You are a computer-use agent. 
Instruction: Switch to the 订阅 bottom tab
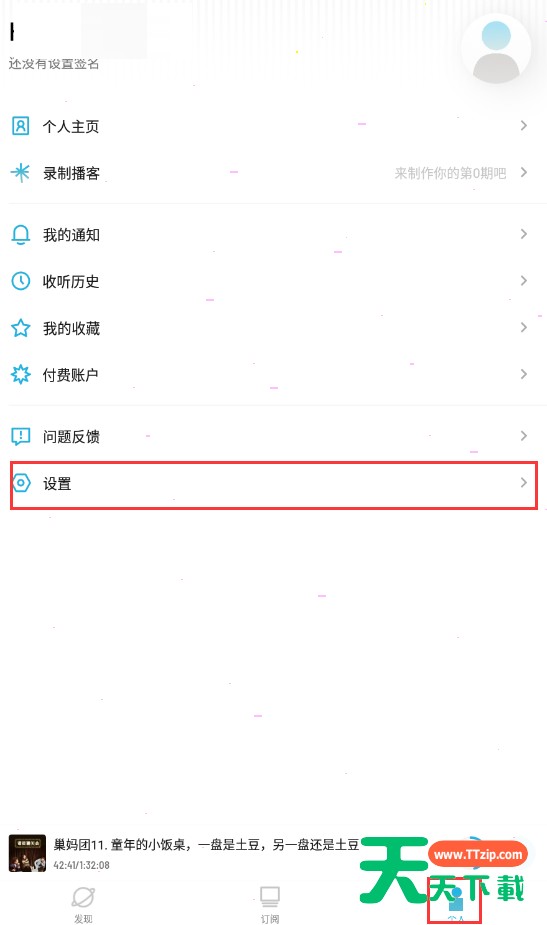coord(270,904)
